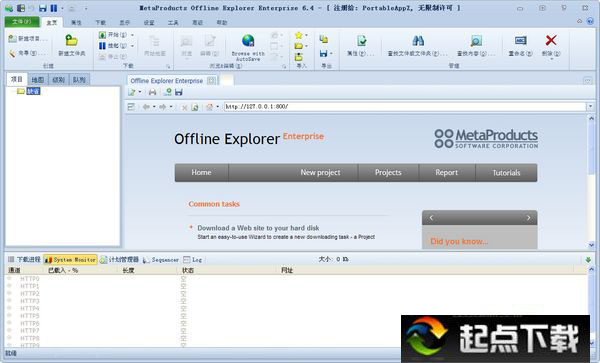The height and width of the screenshot is (363, 600).
Task: Click into the URL address field
Action: 405,106
